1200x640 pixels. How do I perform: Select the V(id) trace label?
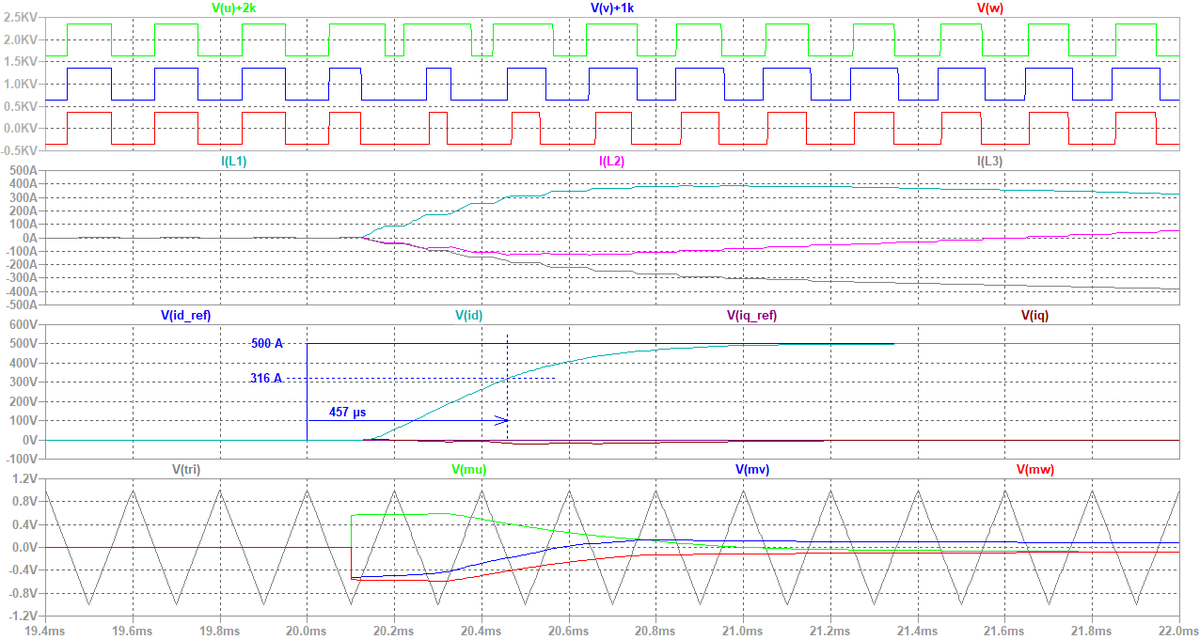470,315
